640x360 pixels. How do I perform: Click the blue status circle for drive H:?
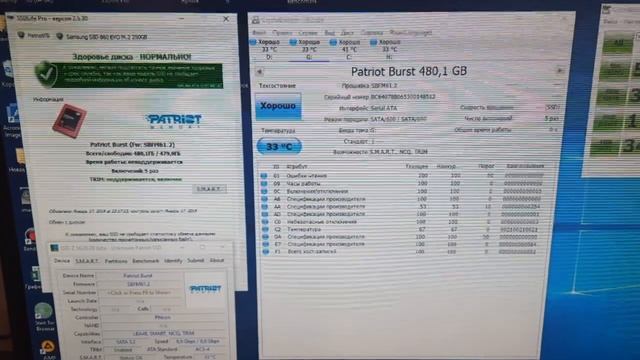click(373, 42)
